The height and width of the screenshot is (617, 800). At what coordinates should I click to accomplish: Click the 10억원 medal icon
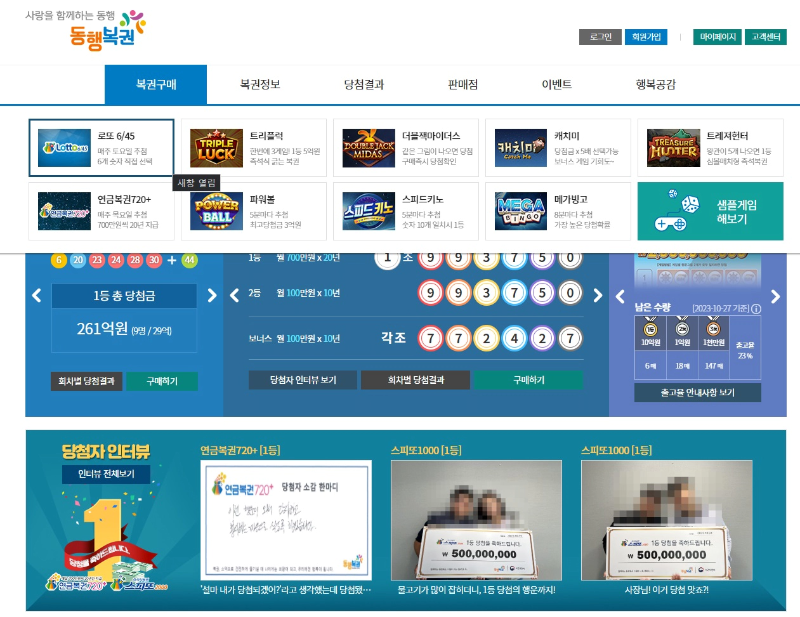pyautogui.click(x=650, y=329)
